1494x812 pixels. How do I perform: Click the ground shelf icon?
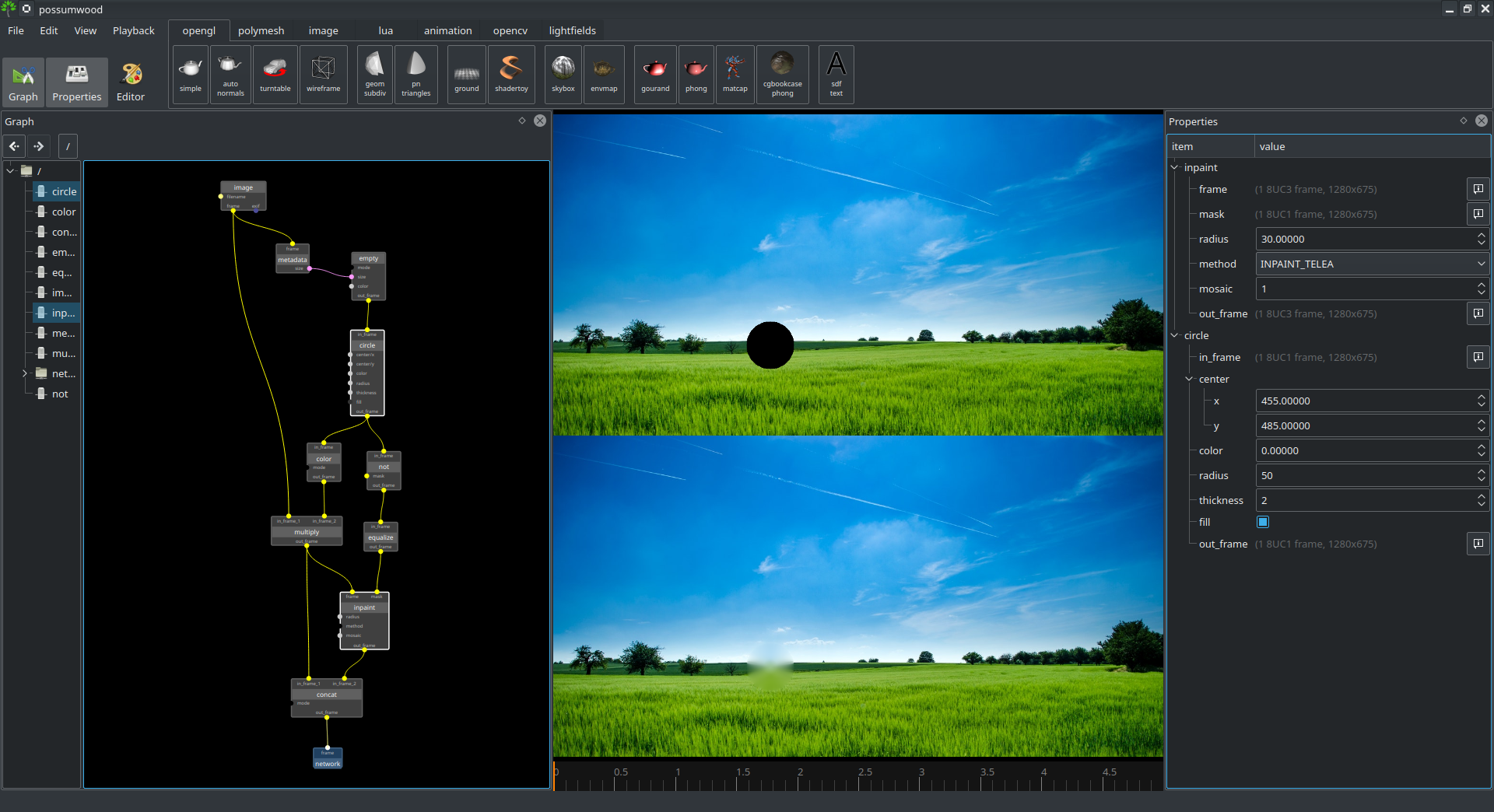coord(467,75)
